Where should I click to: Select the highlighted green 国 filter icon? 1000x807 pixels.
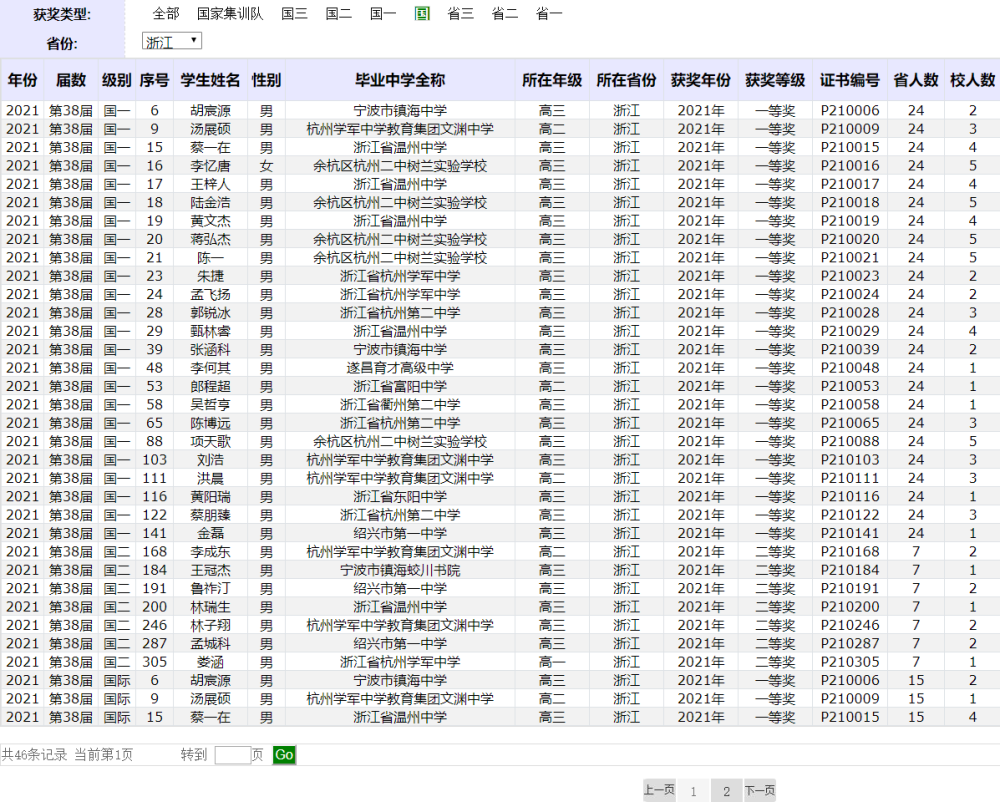pos(422,13)
